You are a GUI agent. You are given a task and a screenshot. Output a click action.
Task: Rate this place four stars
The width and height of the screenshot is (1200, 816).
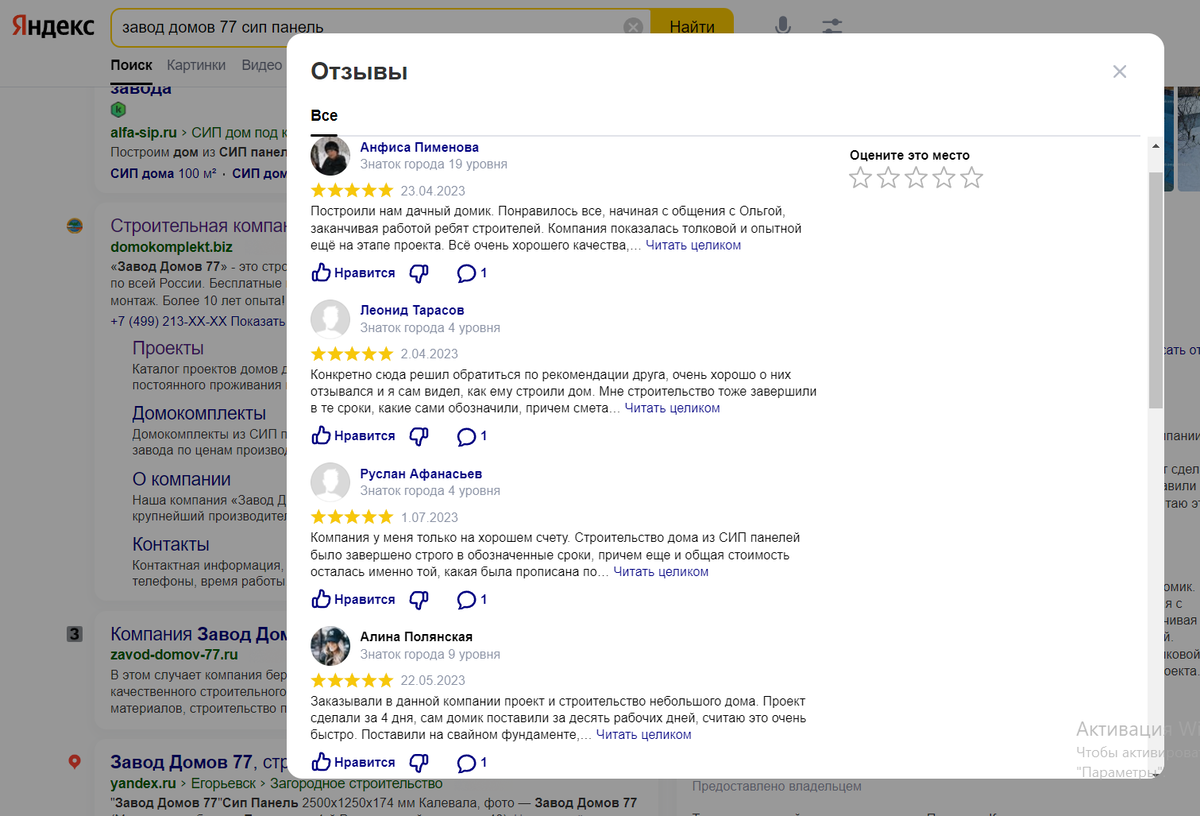[x=944, y=178]
